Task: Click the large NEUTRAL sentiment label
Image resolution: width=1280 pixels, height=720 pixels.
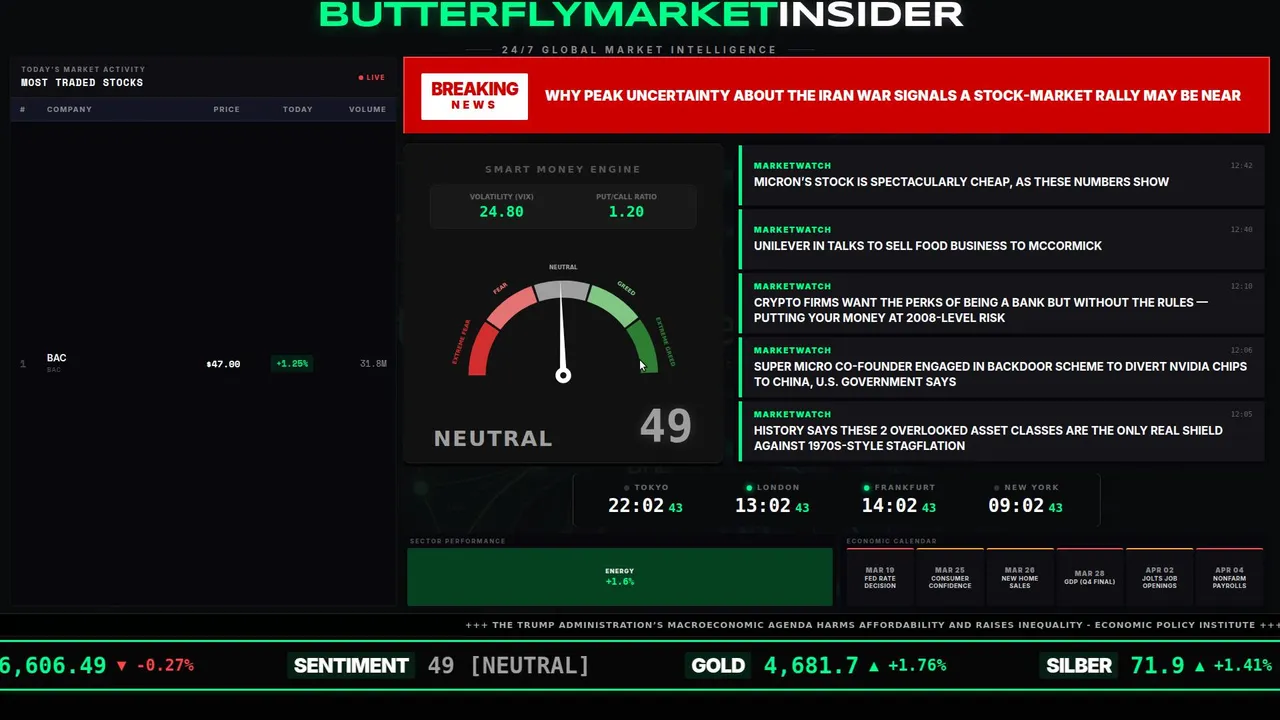Action: [x=493, y=438]
